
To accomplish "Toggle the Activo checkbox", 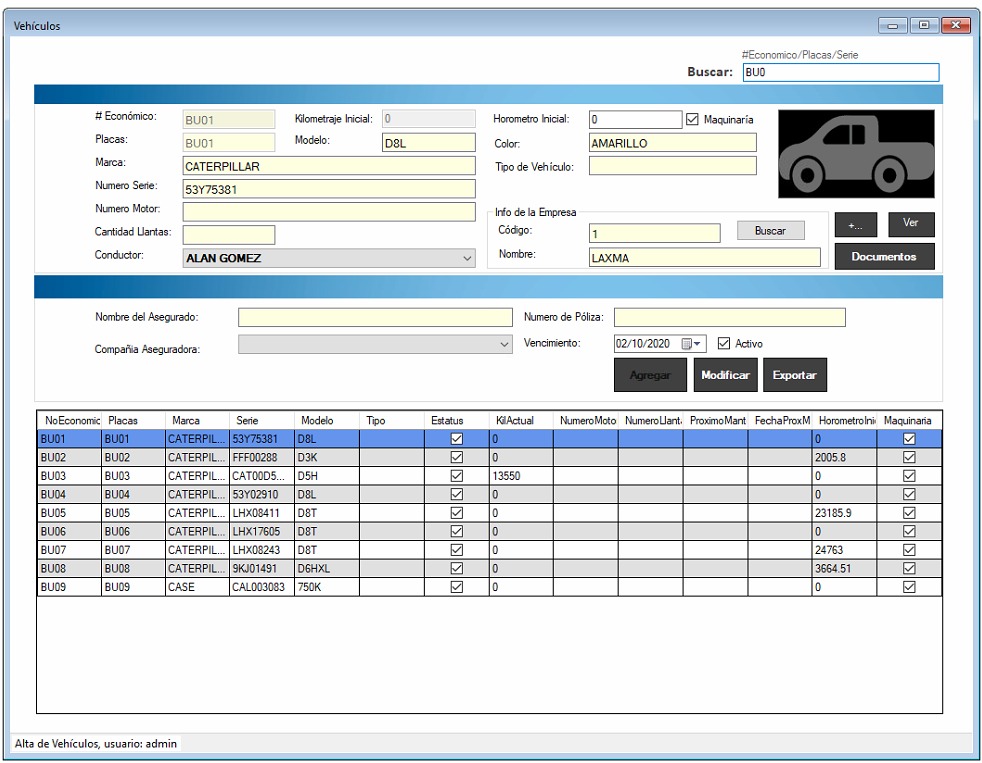I will tap(724, 343).
